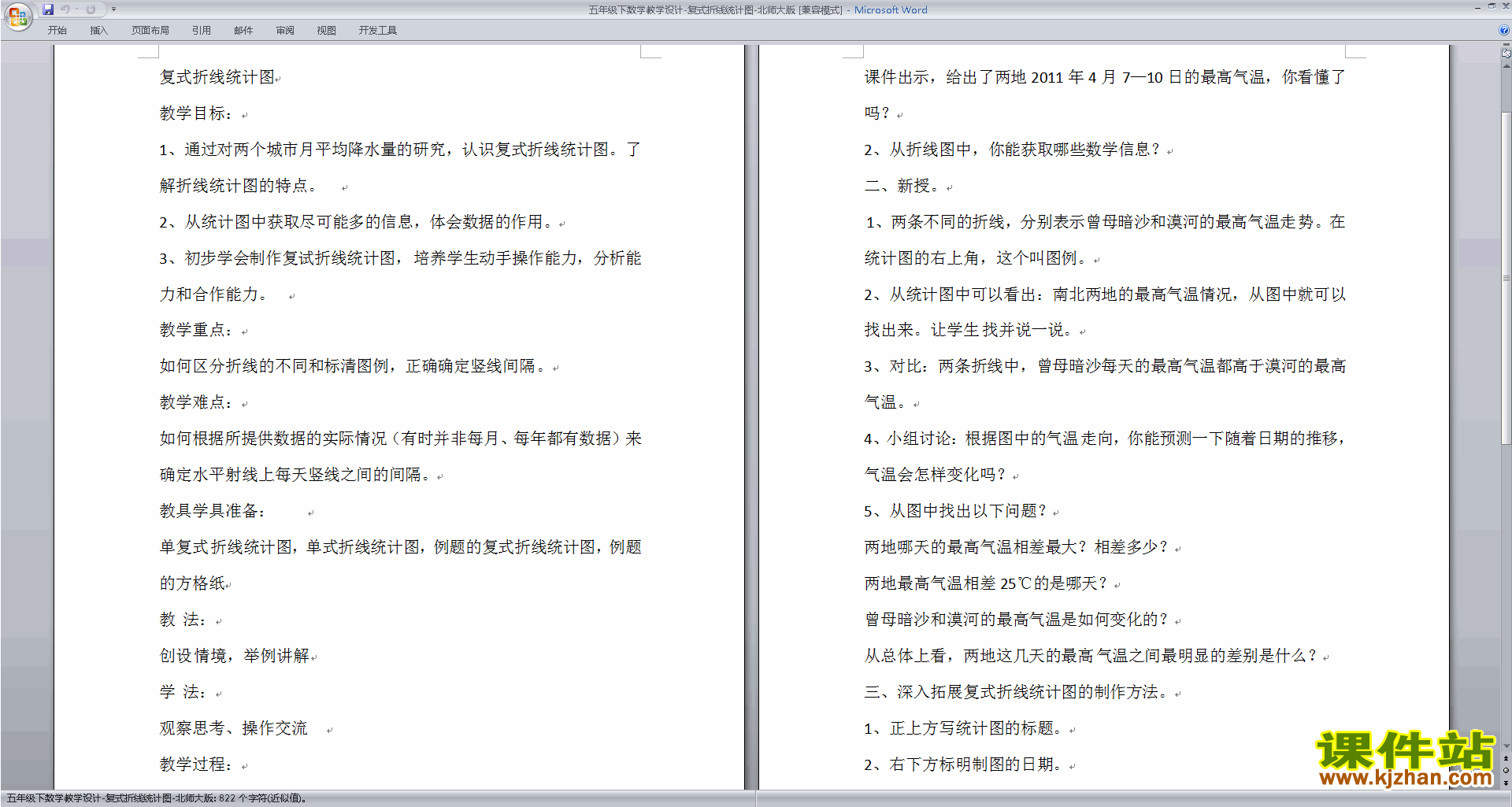
Task: Open the 开发工具 tab
Action: tap(378, 31)
